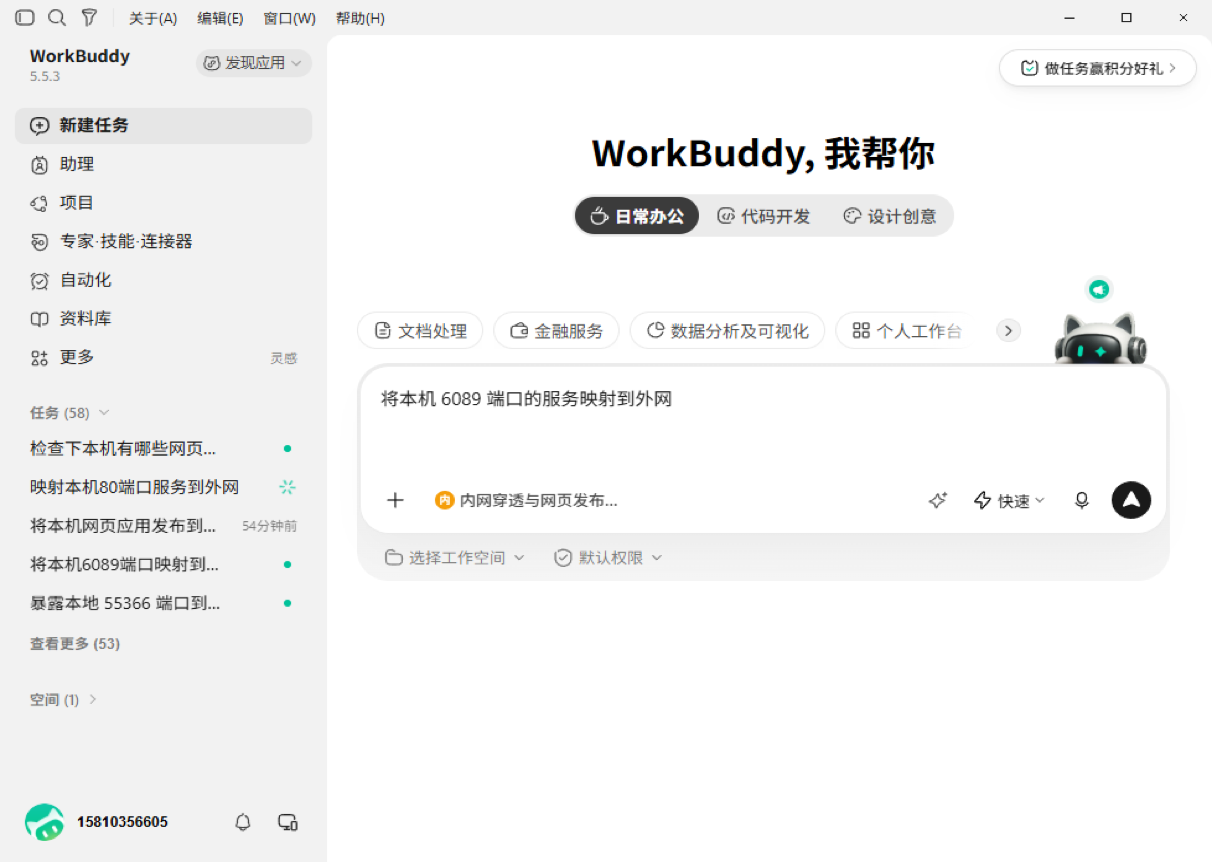This screenshot has height=862, width=1212.
Task: Open the search magnifier icon
Action: point(57,18)
